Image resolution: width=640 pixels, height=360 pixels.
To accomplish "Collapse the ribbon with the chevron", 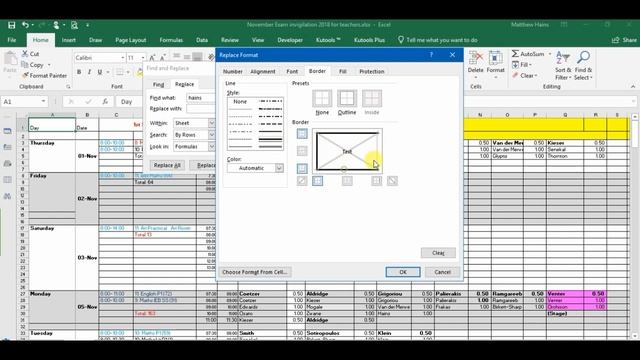I will pyautogui.click(x=633, y=87).
